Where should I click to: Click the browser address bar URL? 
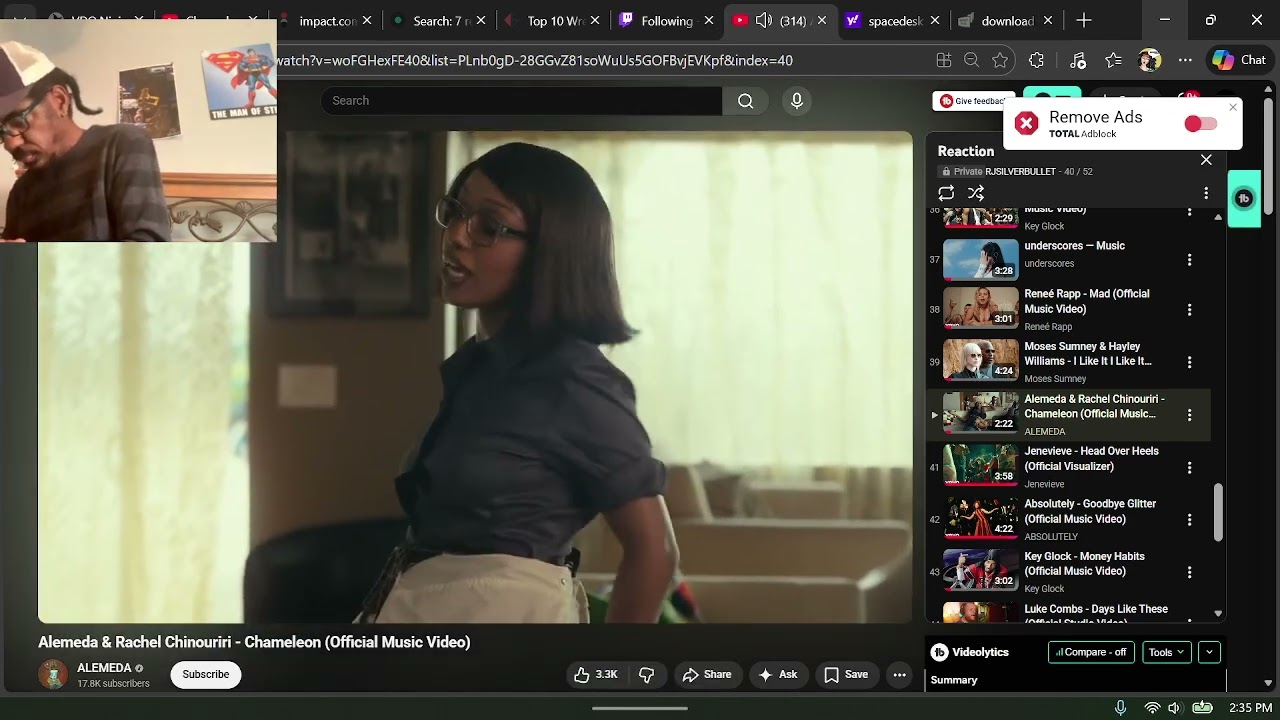535,60
